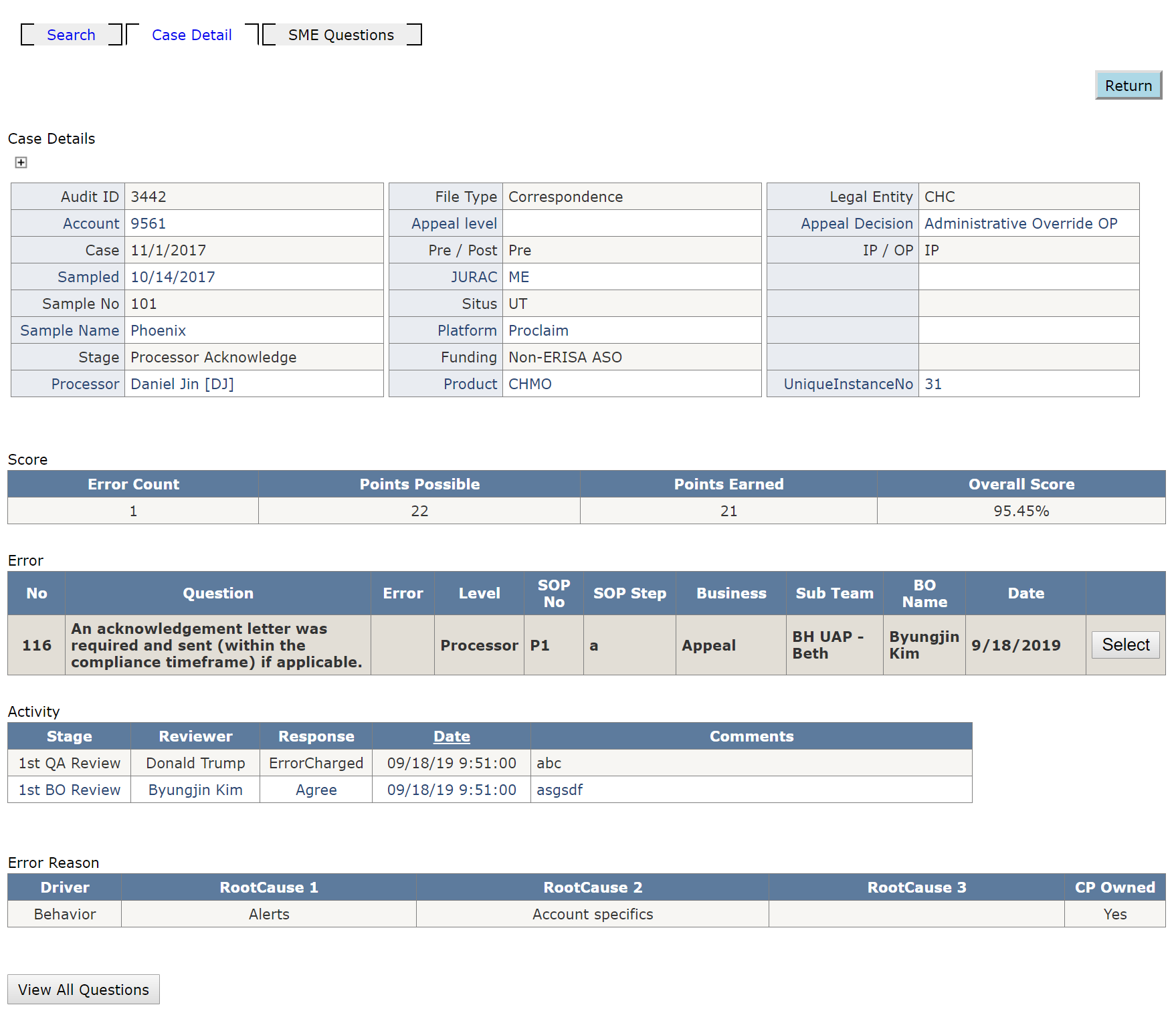Click error Date cell 9/18/2019
The image size is (1176, 1013).
tap(1025, 645)
